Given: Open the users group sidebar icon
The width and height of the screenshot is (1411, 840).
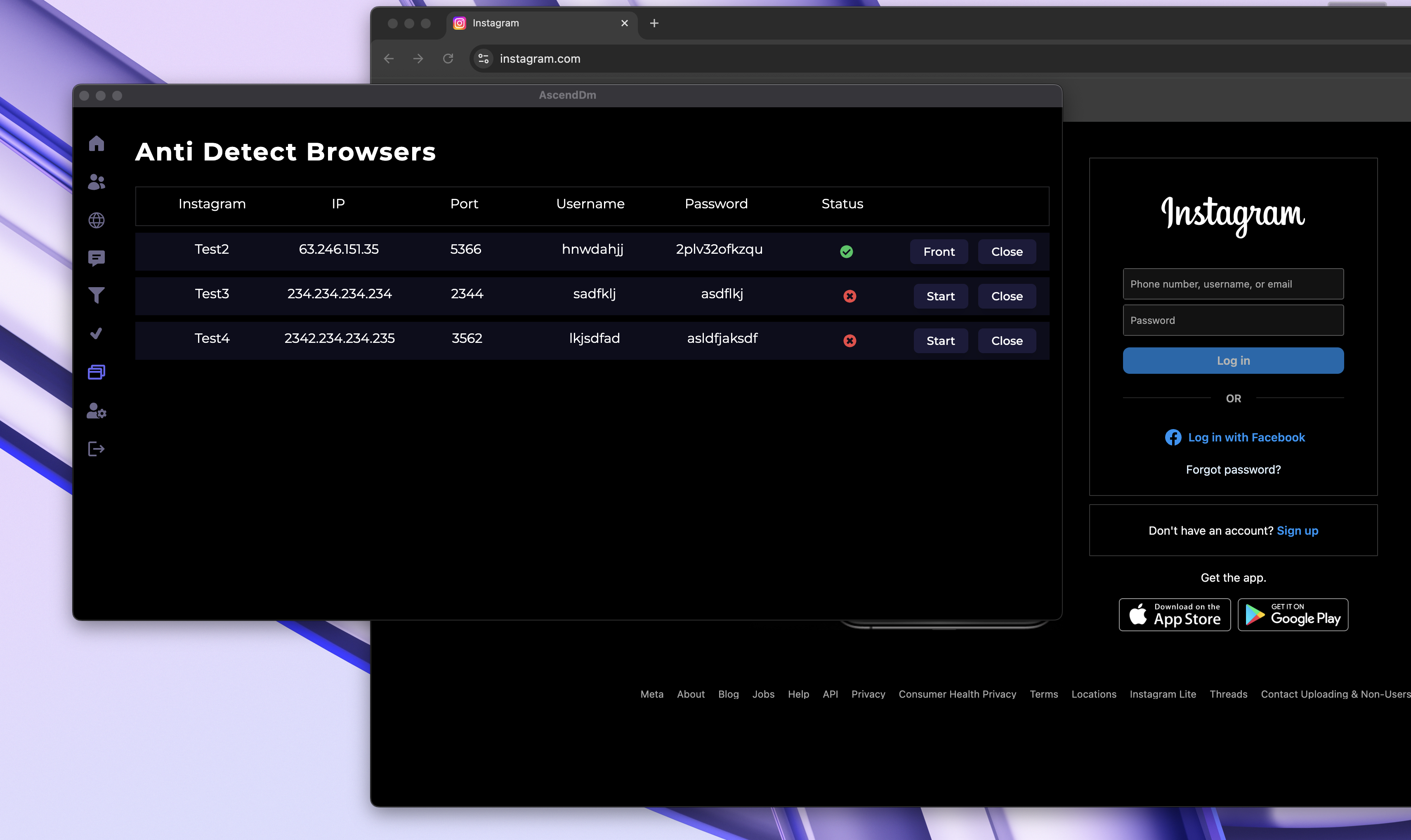Looking at the screenshot, I should (x=96, y=182).
